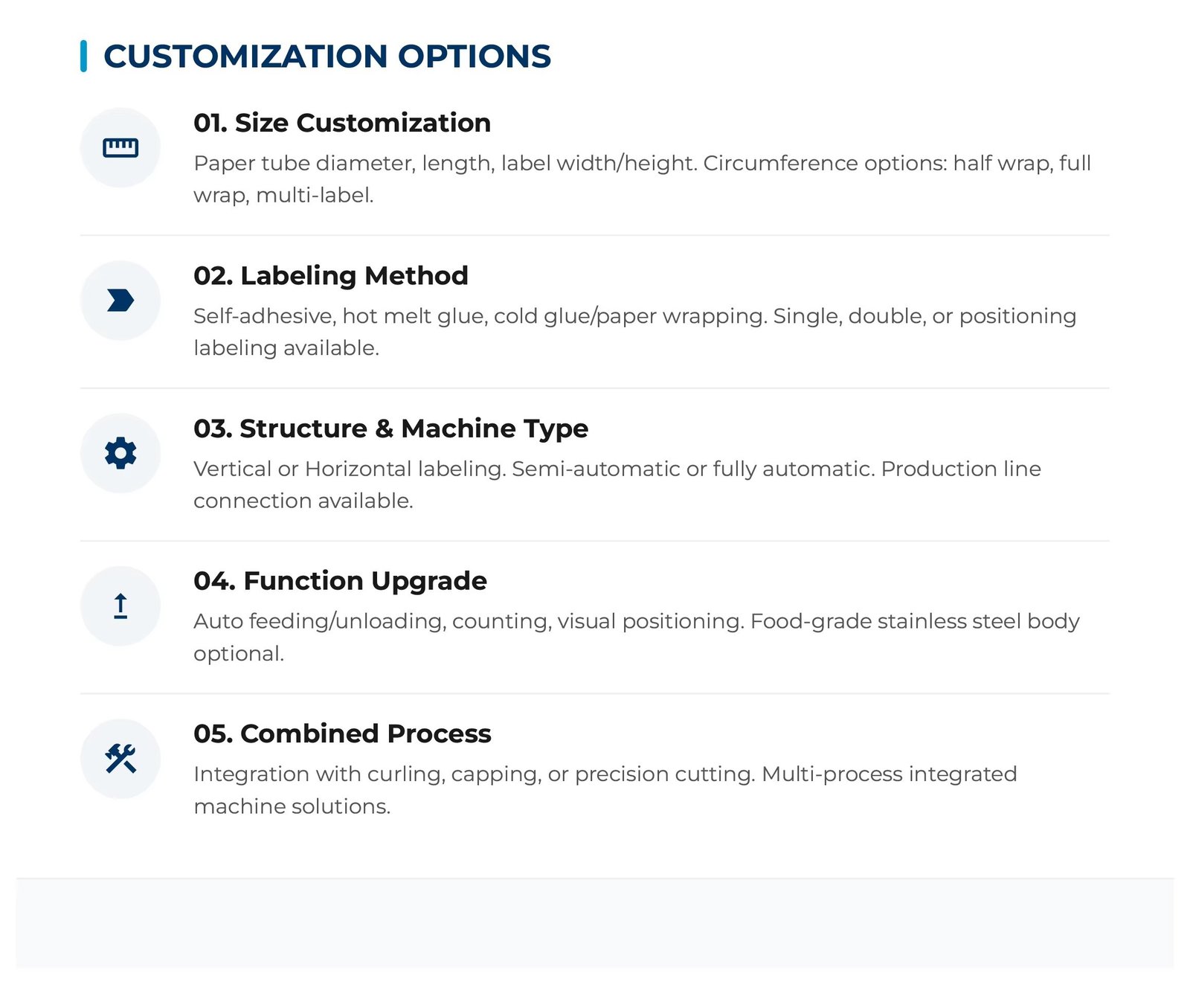1190x1008 pixels.
Task: Select the Customization Options section heading
Action: click(x=327, y=57)
